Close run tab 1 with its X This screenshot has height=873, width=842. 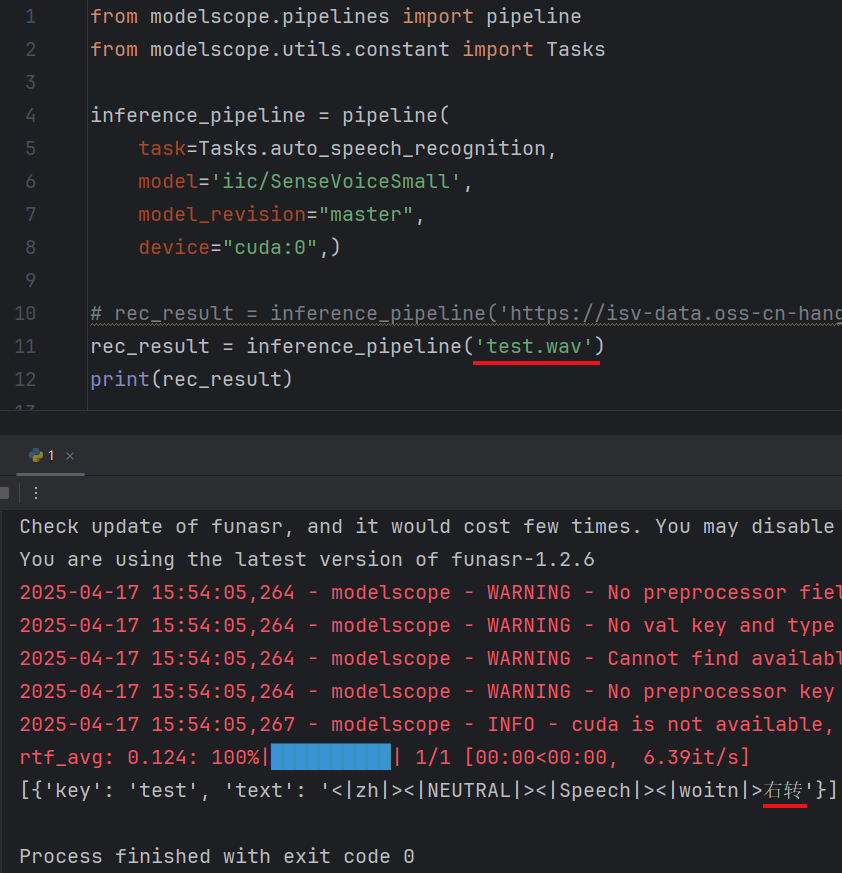coord(68,456)
